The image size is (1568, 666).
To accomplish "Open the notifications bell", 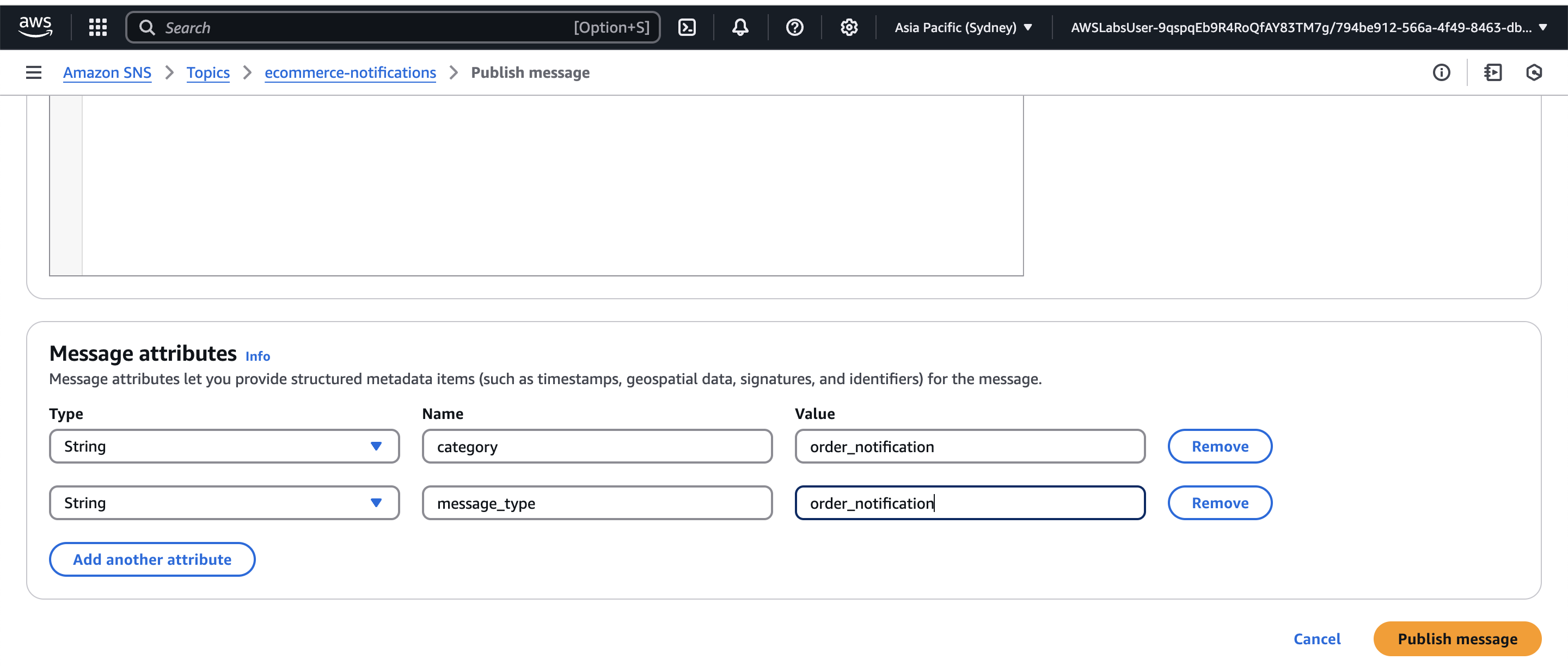I will (x=739, y=27).
